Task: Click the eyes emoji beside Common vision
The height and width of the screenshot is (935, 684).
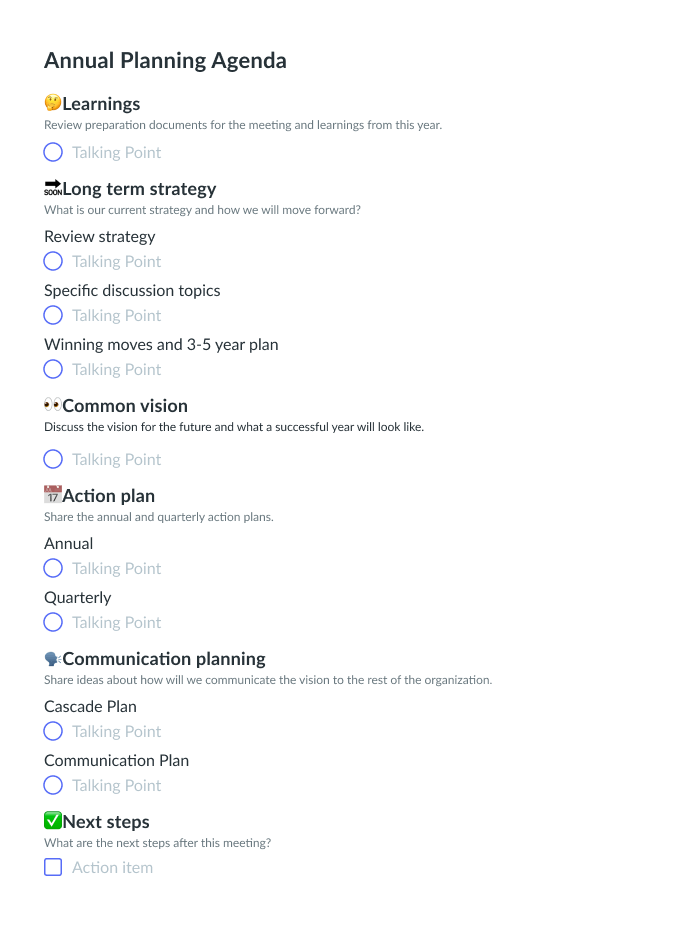Action: coord(53,405)
